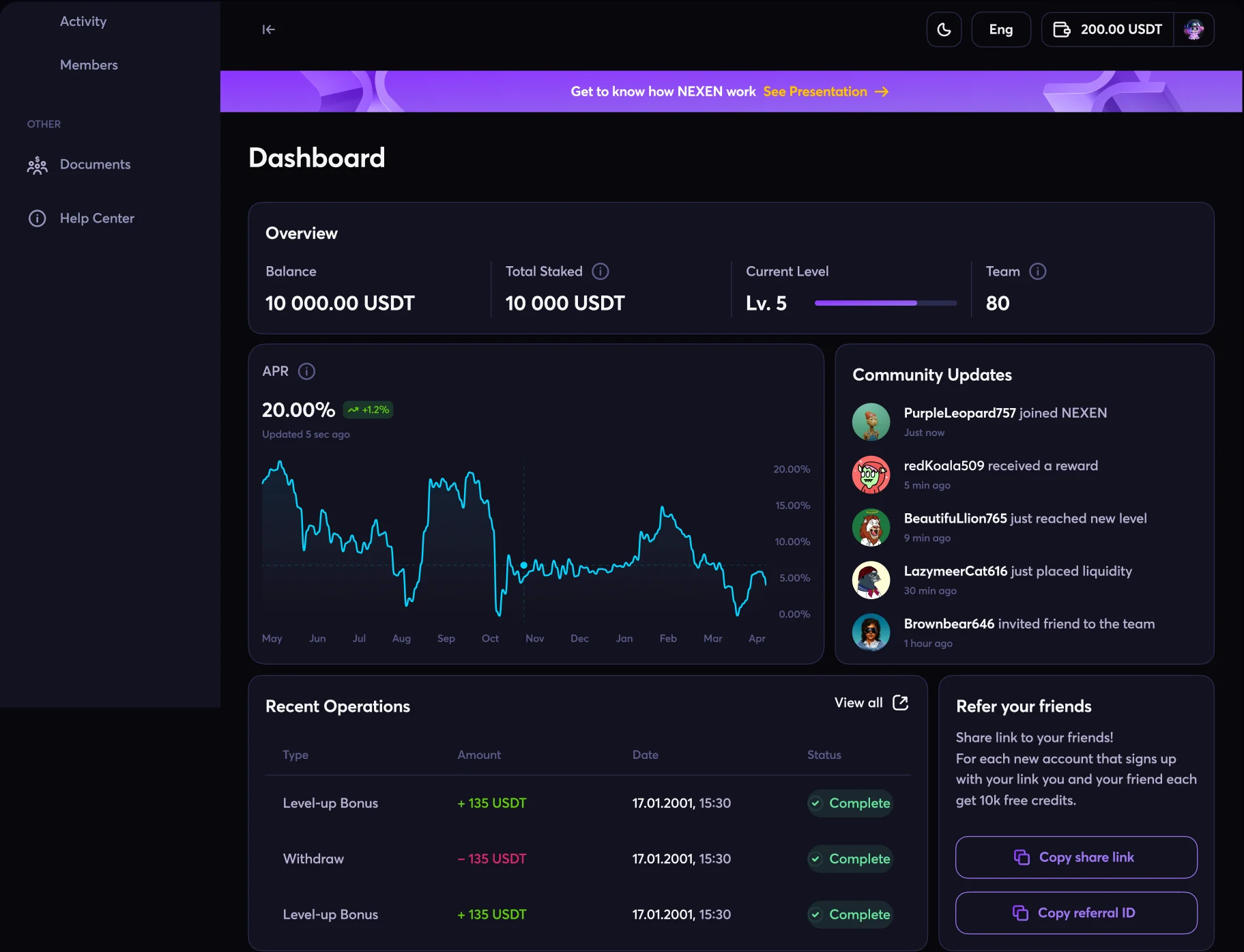Click the See Presentation link
Screen dimensions: 1244x952
point(826,91)
